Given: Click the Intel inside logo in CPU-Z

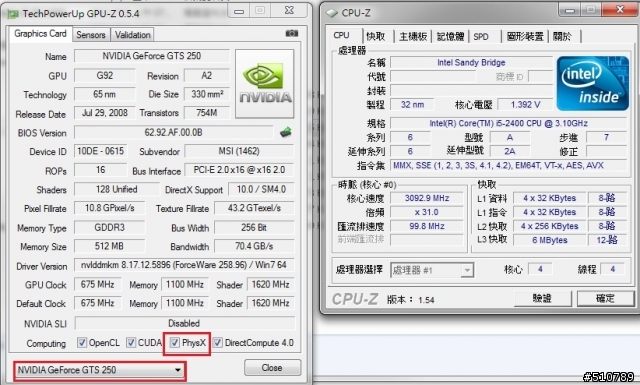Looking at the screenshot, I should click(x=593, y=83).
